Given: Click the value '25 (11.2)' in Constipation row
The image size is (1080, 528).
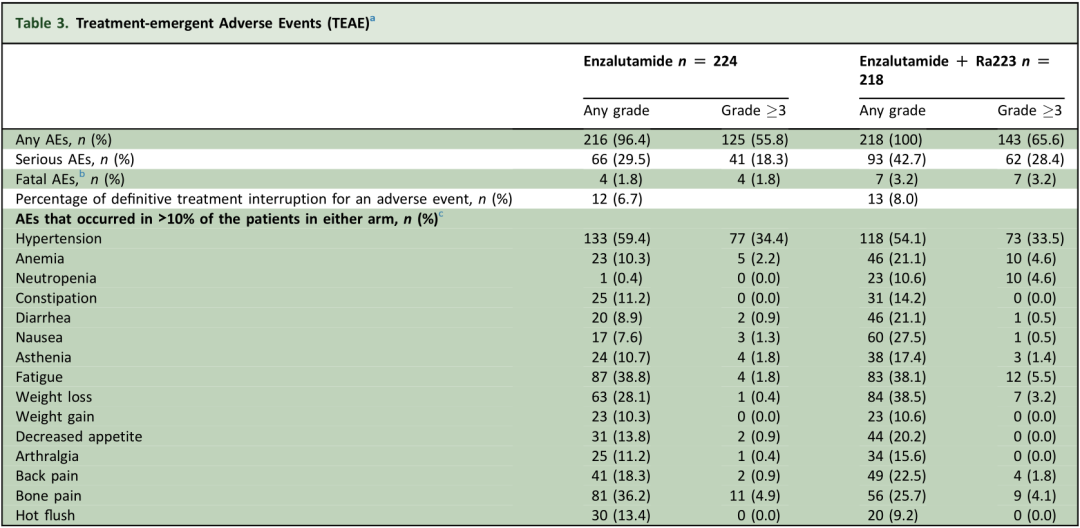Looking at the screenshot, I should [619, 298].
